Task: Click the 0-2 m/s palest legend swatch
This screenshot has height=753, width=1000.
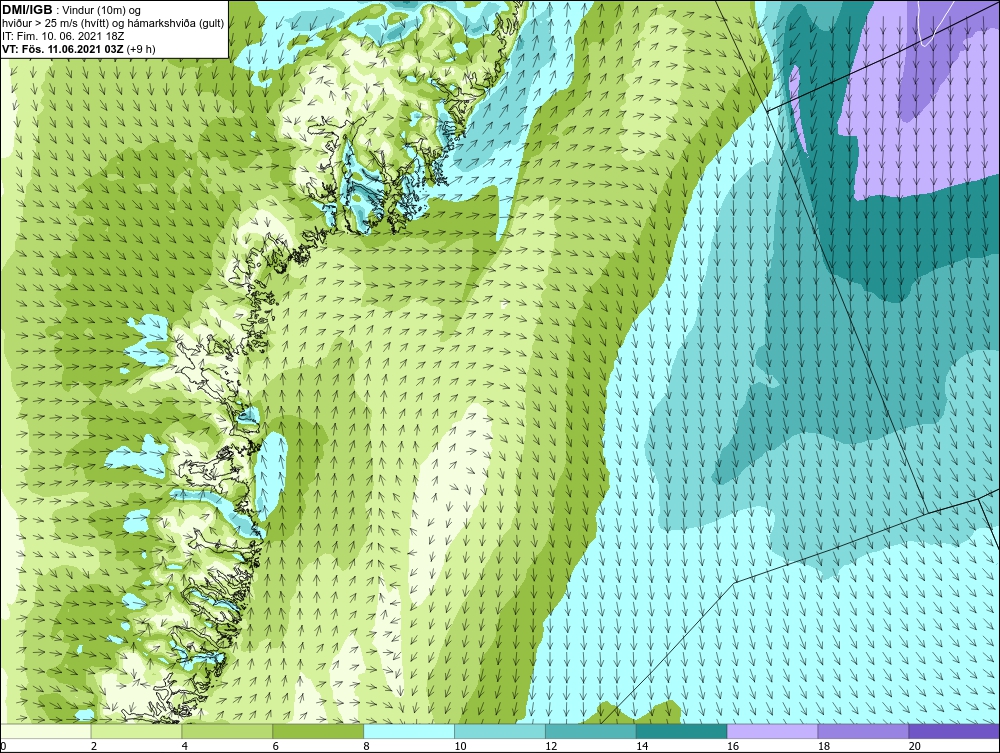Action: coord(46,731)
